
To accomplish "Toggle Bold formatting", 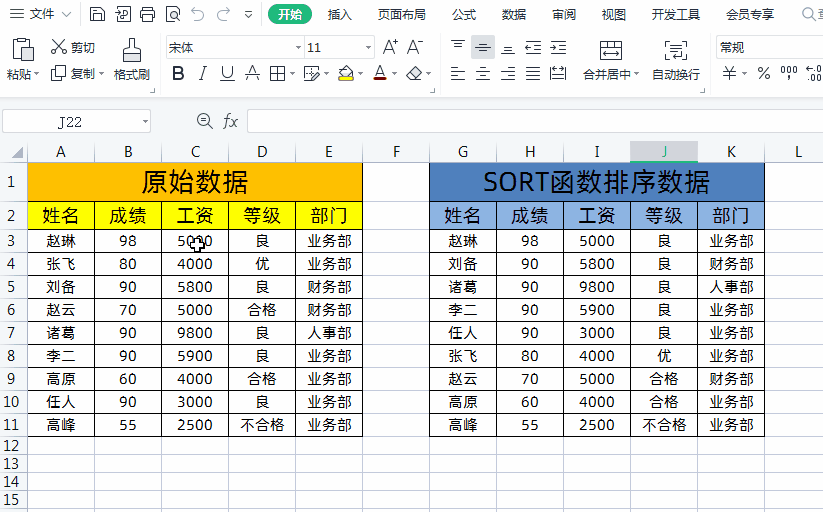I will (178, 73).
